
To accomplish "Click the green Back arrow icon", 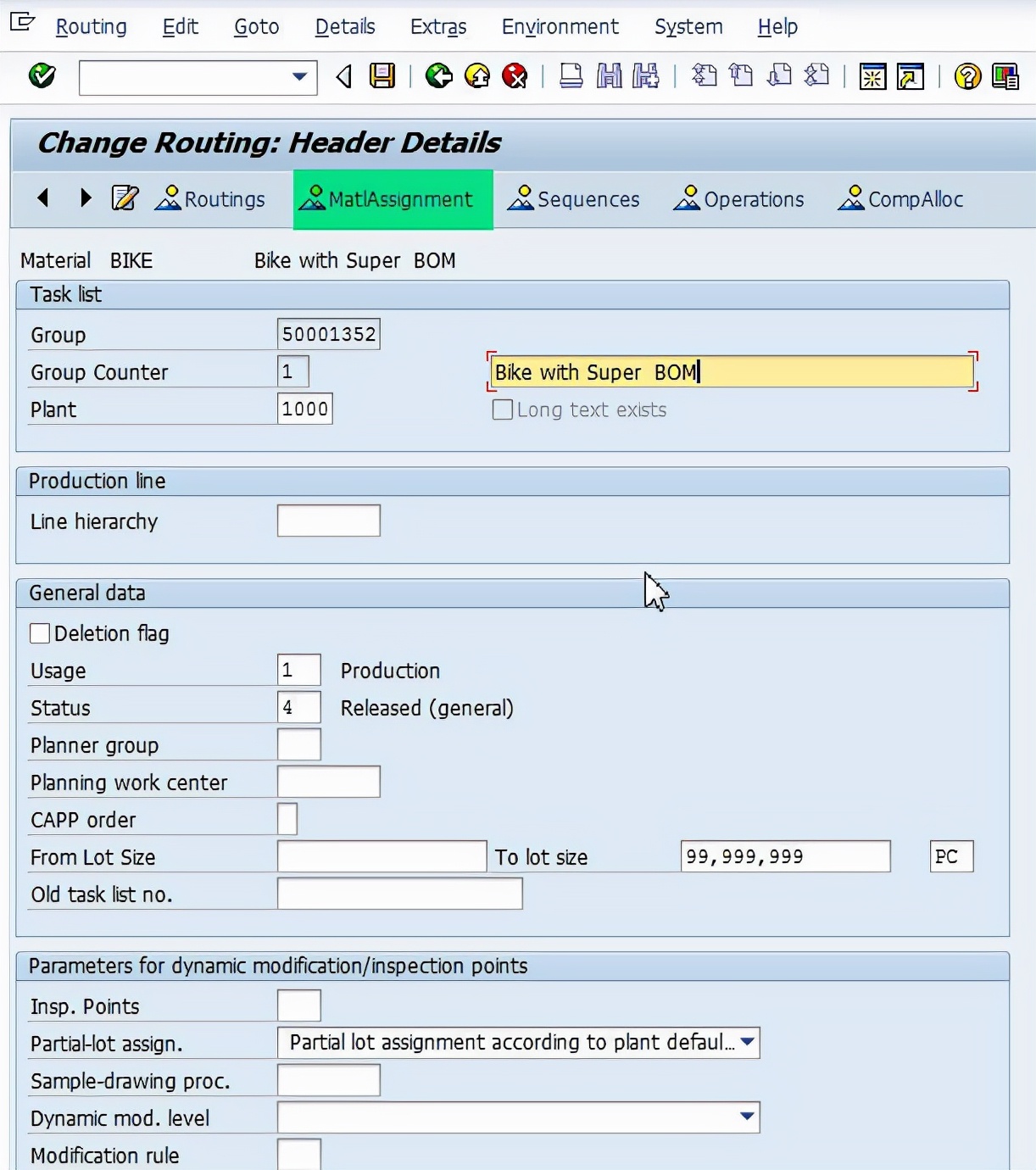I will point(438,76).
